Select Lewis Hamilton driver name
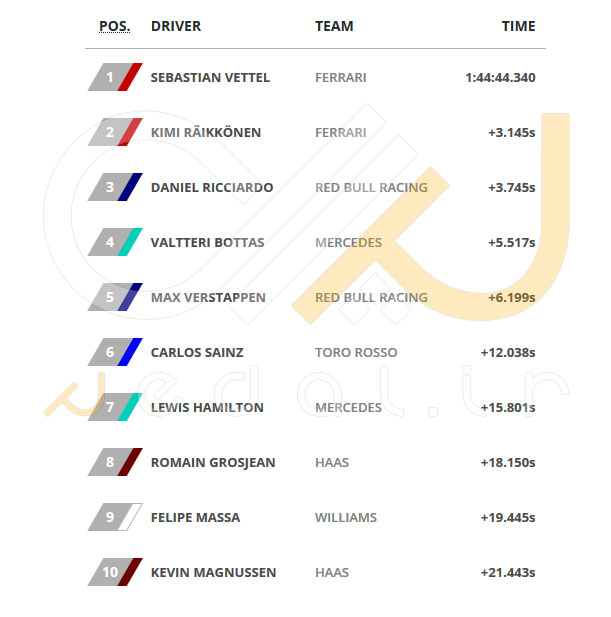Screen dimensions: 611x617 207,408
